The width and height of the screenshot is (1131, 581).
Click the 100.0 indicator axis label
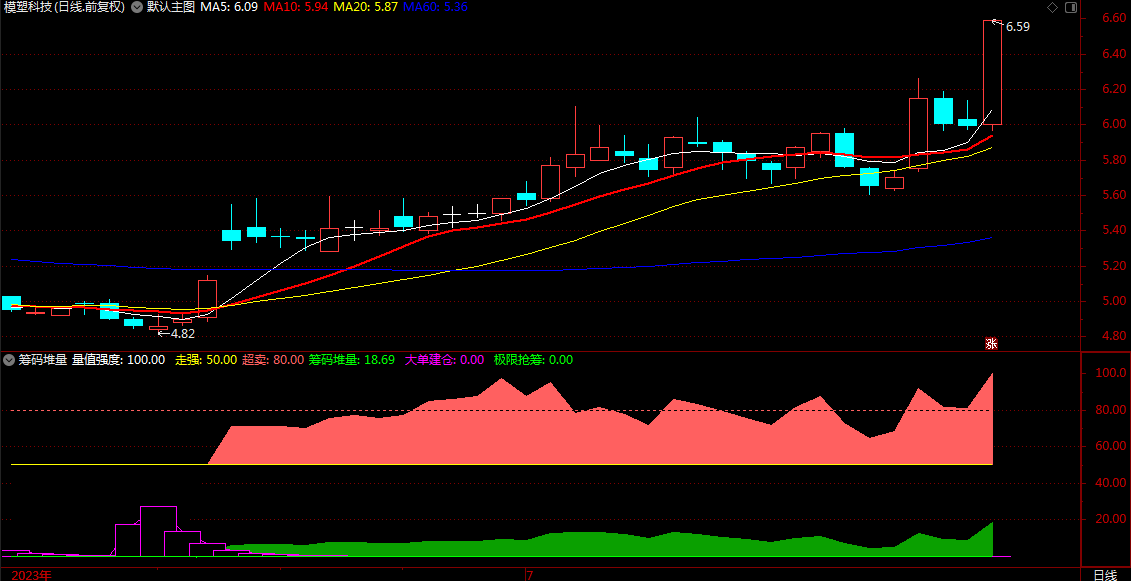pyautogui.click(x=1112, y=374)
